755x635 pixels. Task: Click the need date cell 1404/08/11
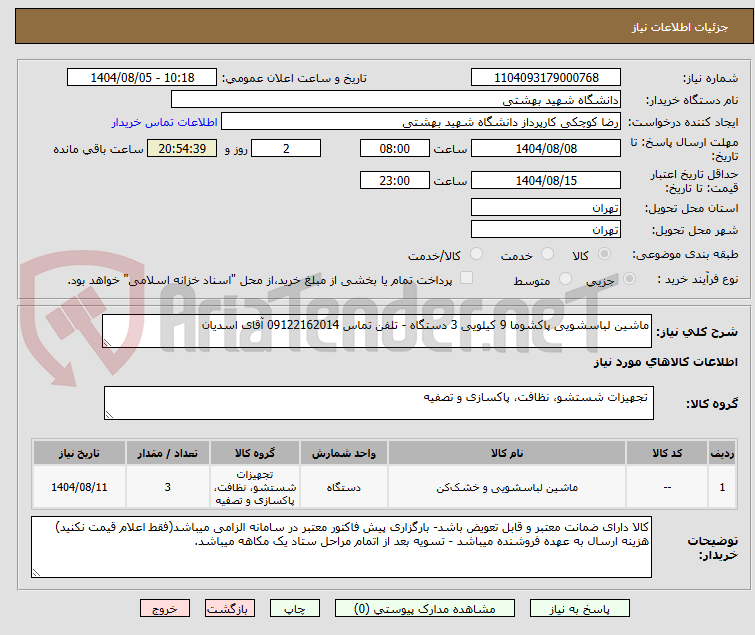pyautogui.click(x=79, y=487)
